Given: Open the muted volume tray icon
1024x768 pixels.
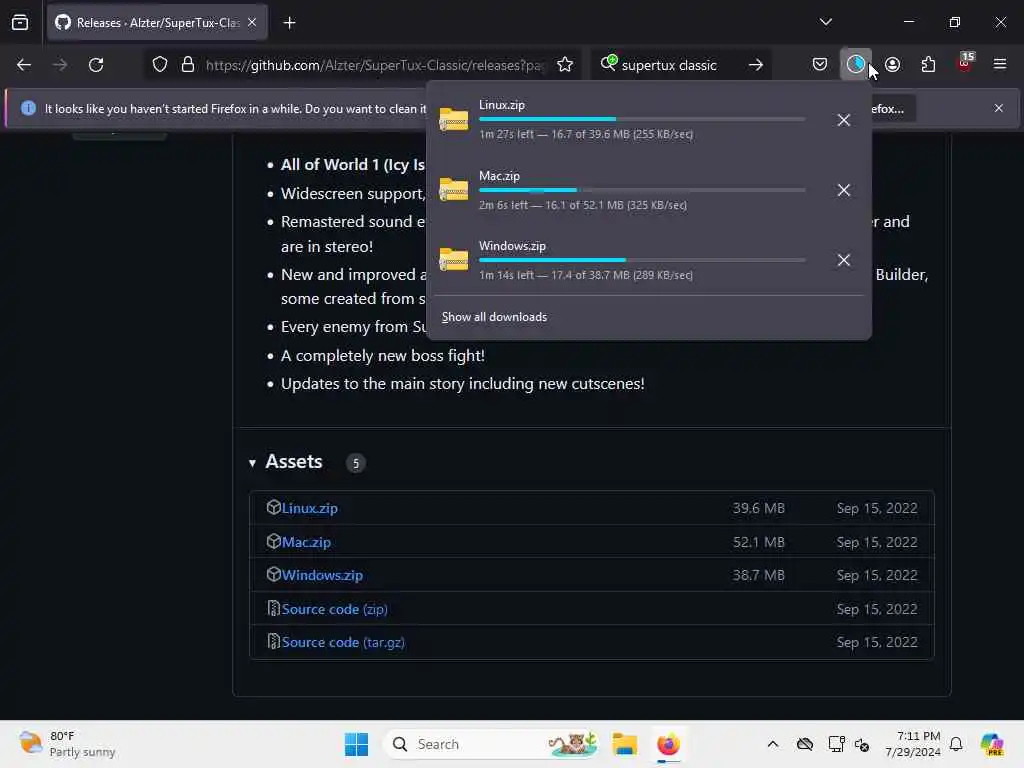Looking at the screenshot, I should [x=862, y=744].
